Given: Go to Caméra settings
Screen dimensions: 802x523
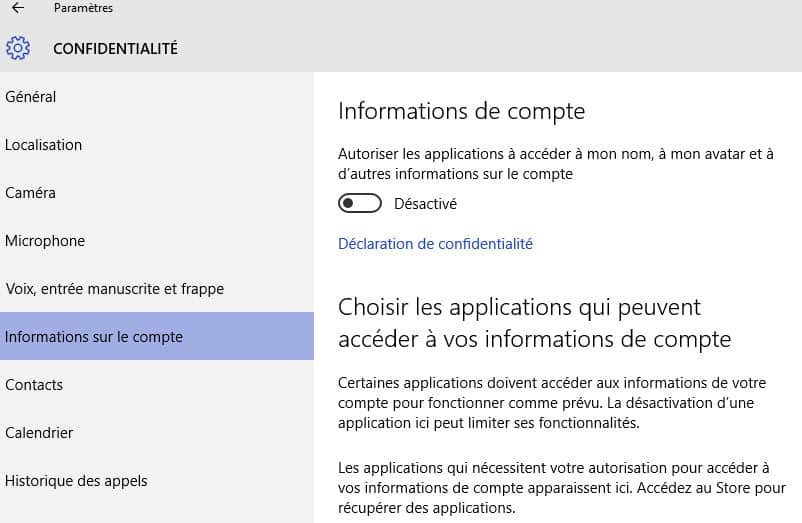Looking at the screenshot, I should [157, 193].
